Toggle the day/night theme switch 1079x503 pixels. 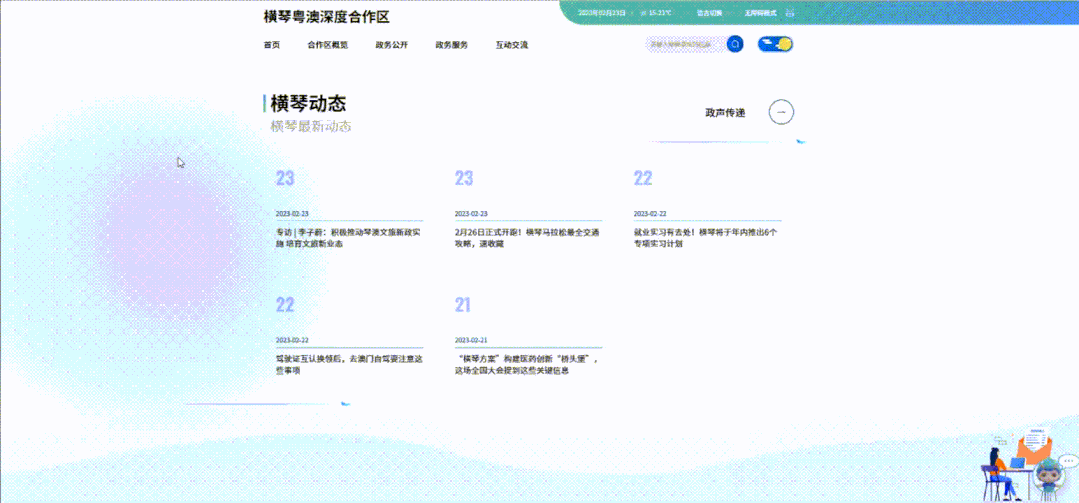(775, 44)
